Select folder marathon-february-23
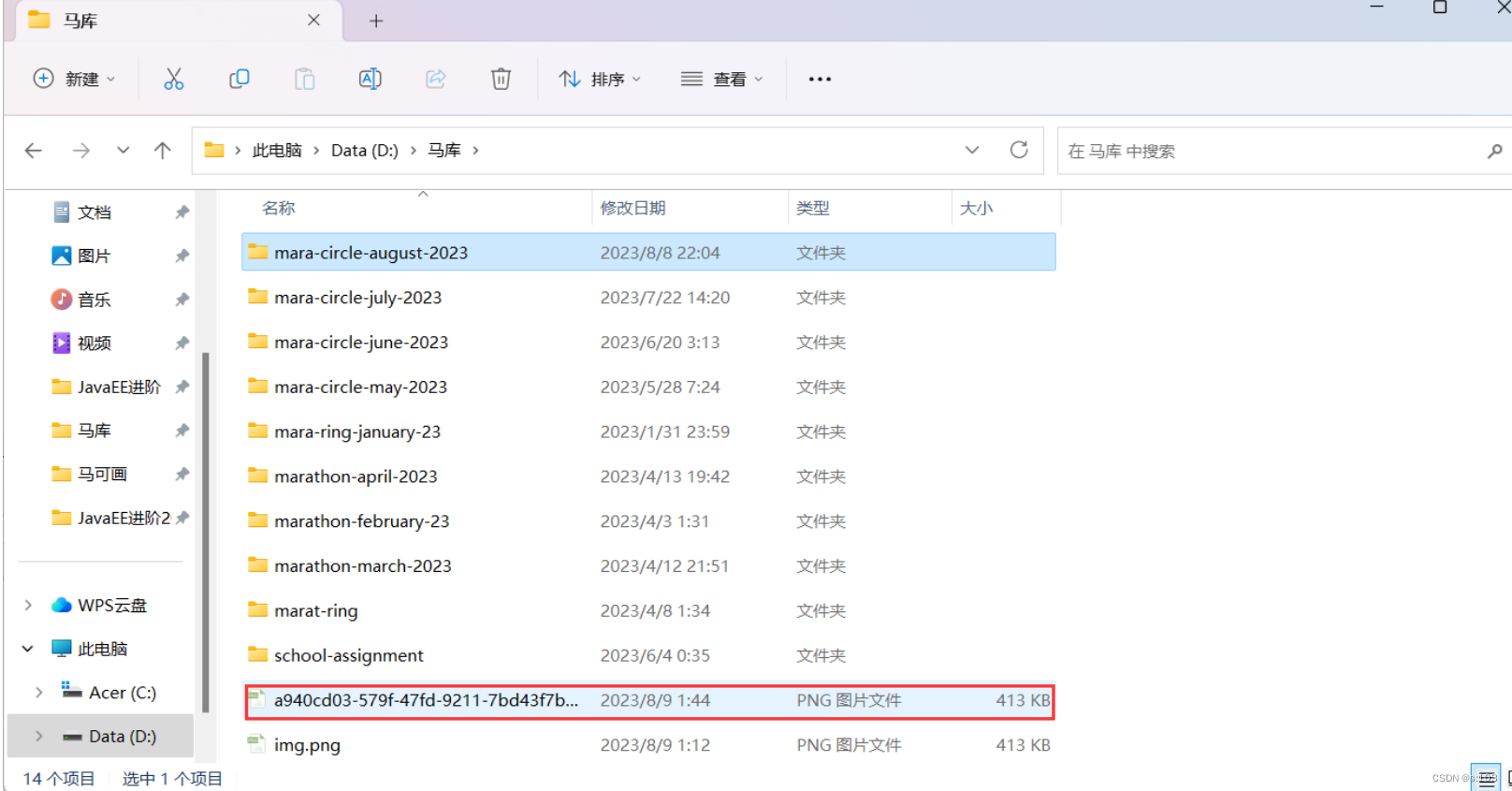 pyautogui.click(x=648, y=521)
